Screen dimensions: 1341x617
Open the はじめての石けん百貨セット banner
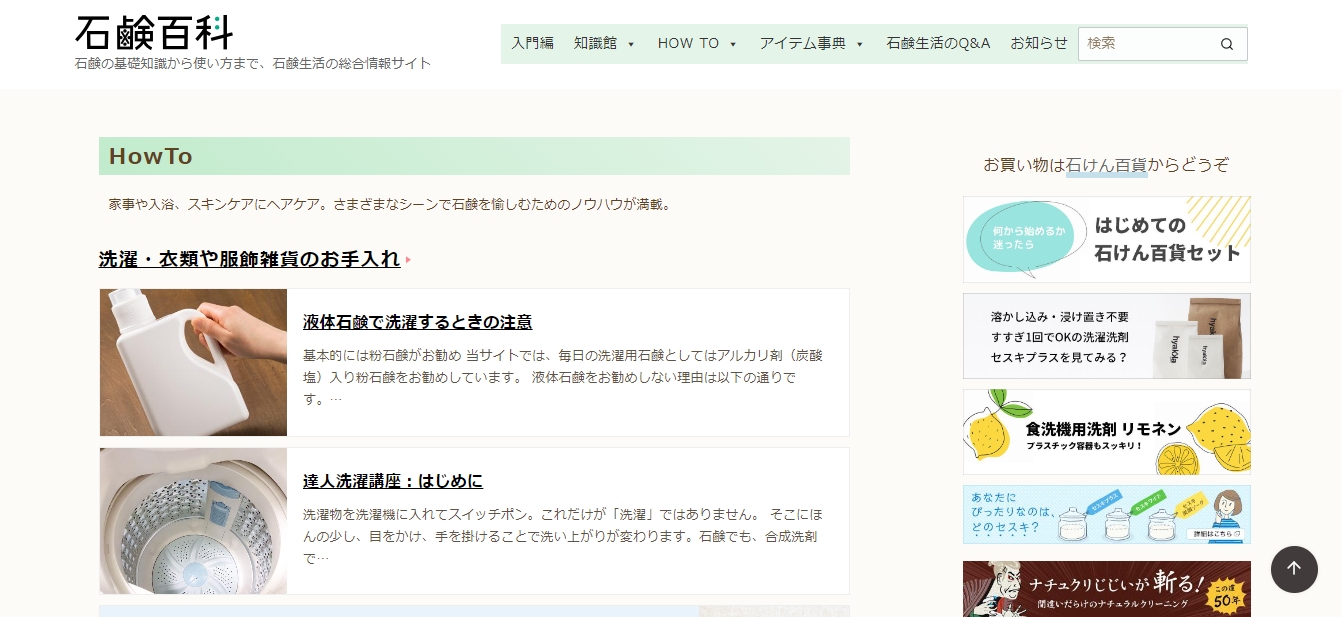tap(1106, 240)
